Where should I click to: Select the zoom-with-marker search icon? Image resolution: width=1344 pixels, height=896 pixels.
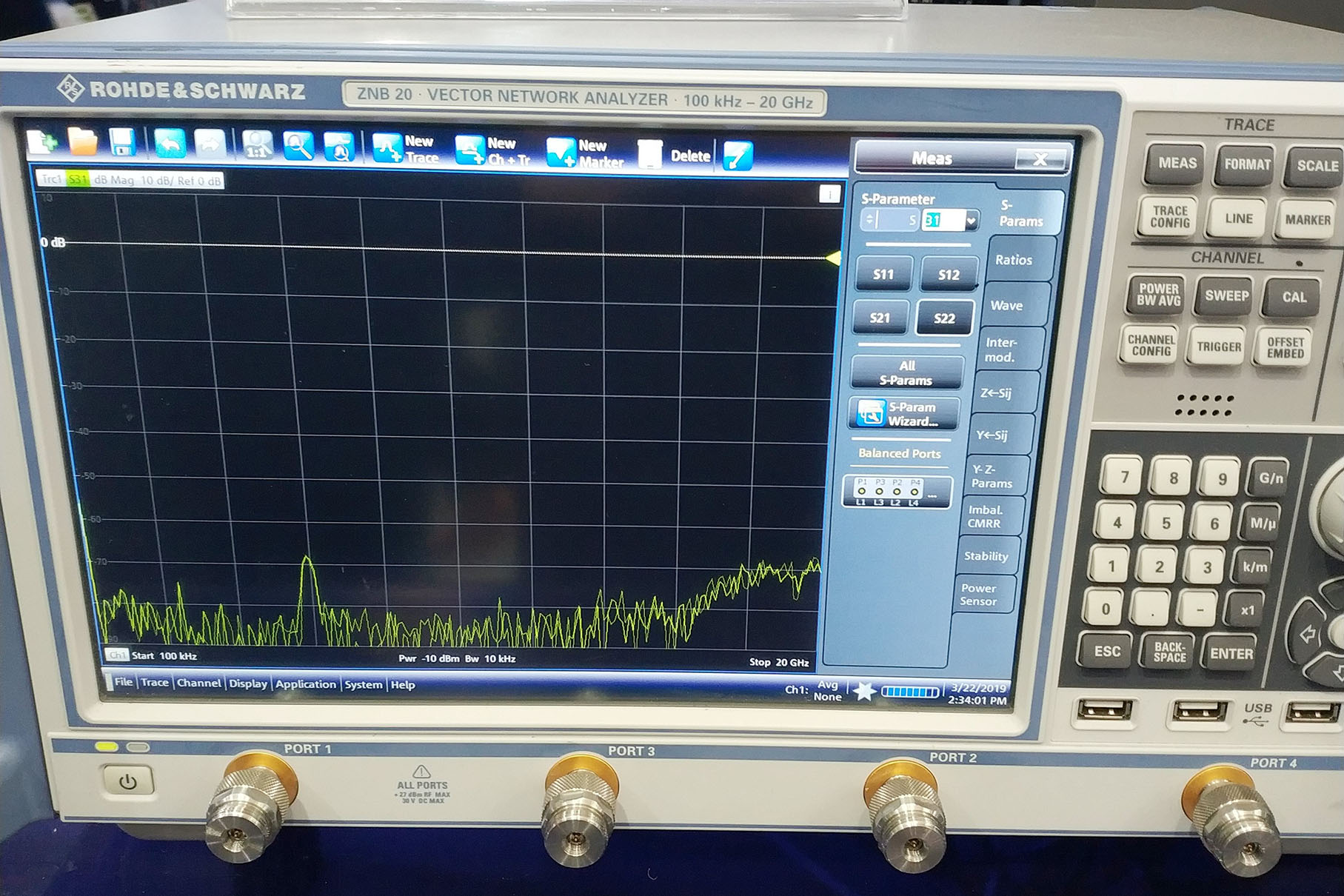click(339, 147)
